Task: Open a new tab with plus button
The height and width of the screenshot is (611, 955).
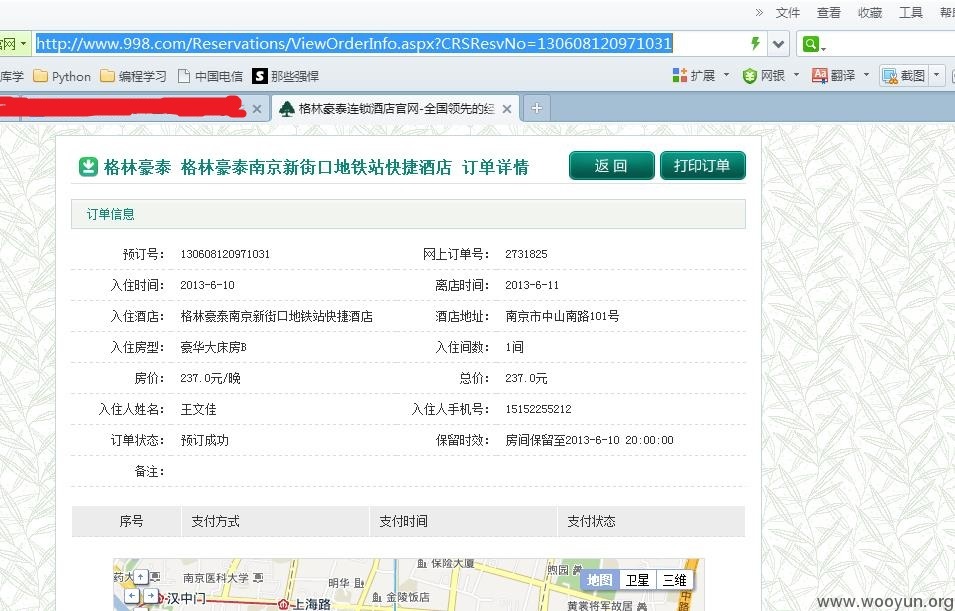Action: tap(537, 108)
